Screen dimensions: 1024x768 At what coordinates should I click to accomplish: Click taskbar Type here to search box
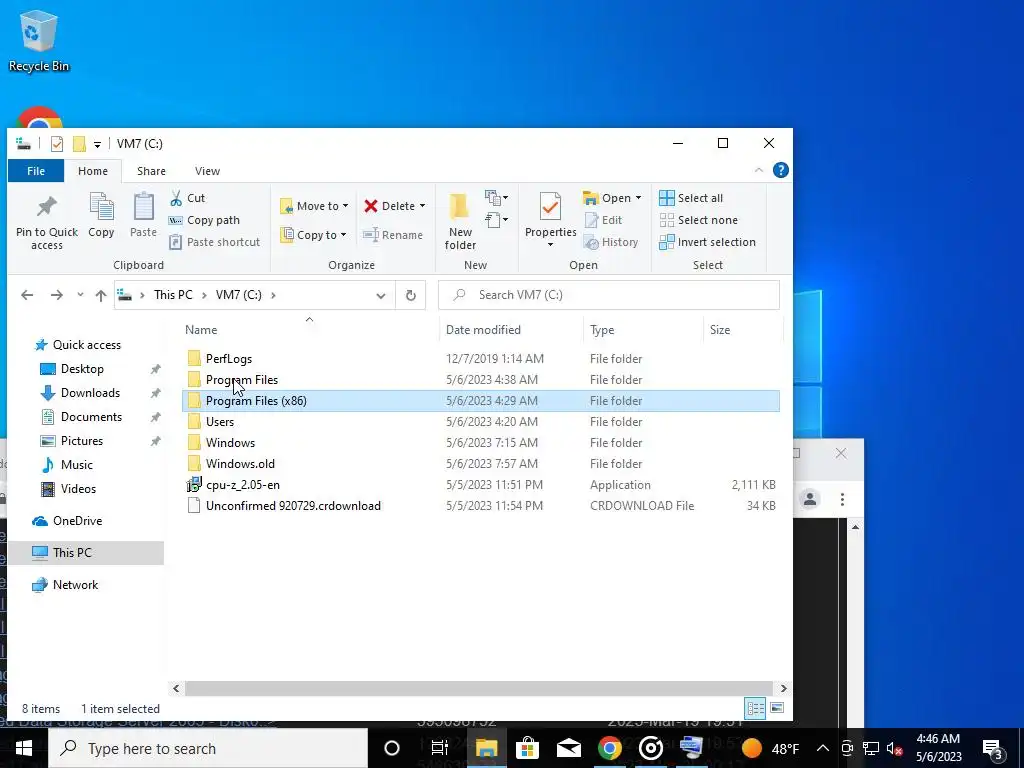click(x=208, y=748)
